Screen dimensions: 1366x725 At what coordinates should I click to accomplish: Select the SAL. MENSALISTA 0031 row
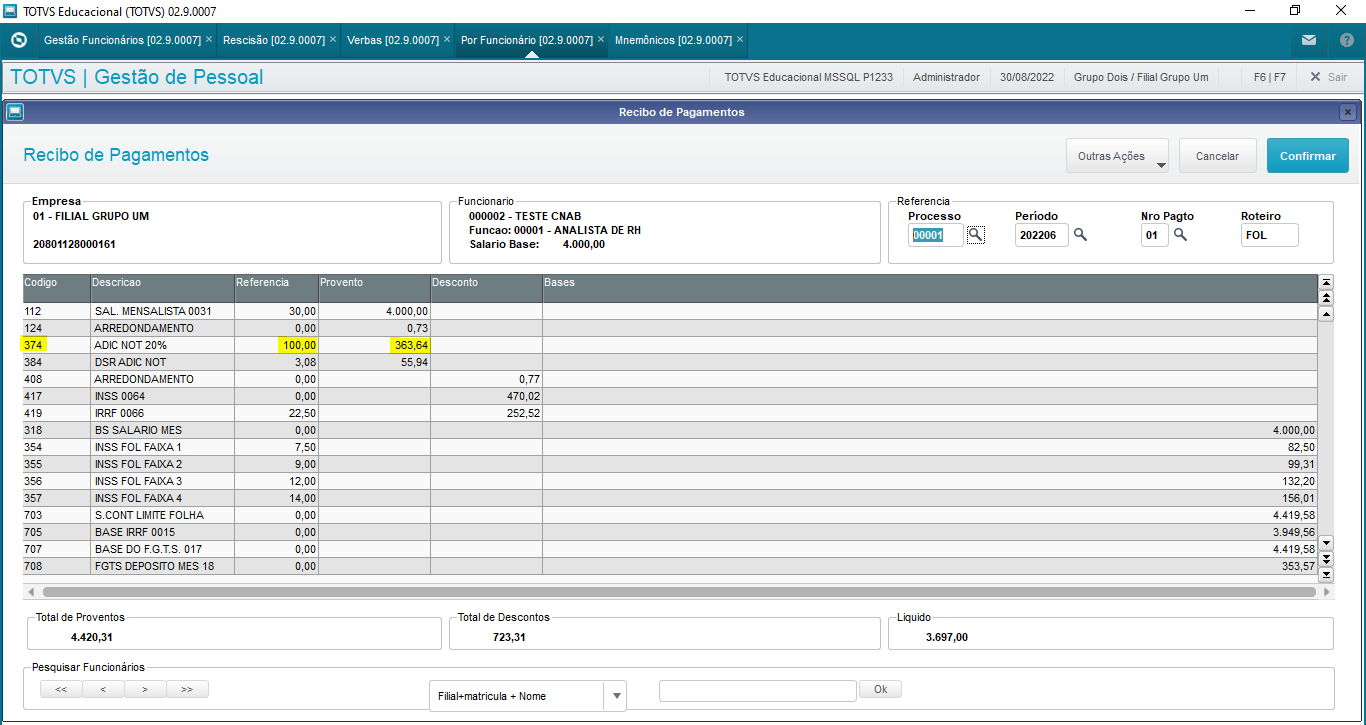click(670, 311)
